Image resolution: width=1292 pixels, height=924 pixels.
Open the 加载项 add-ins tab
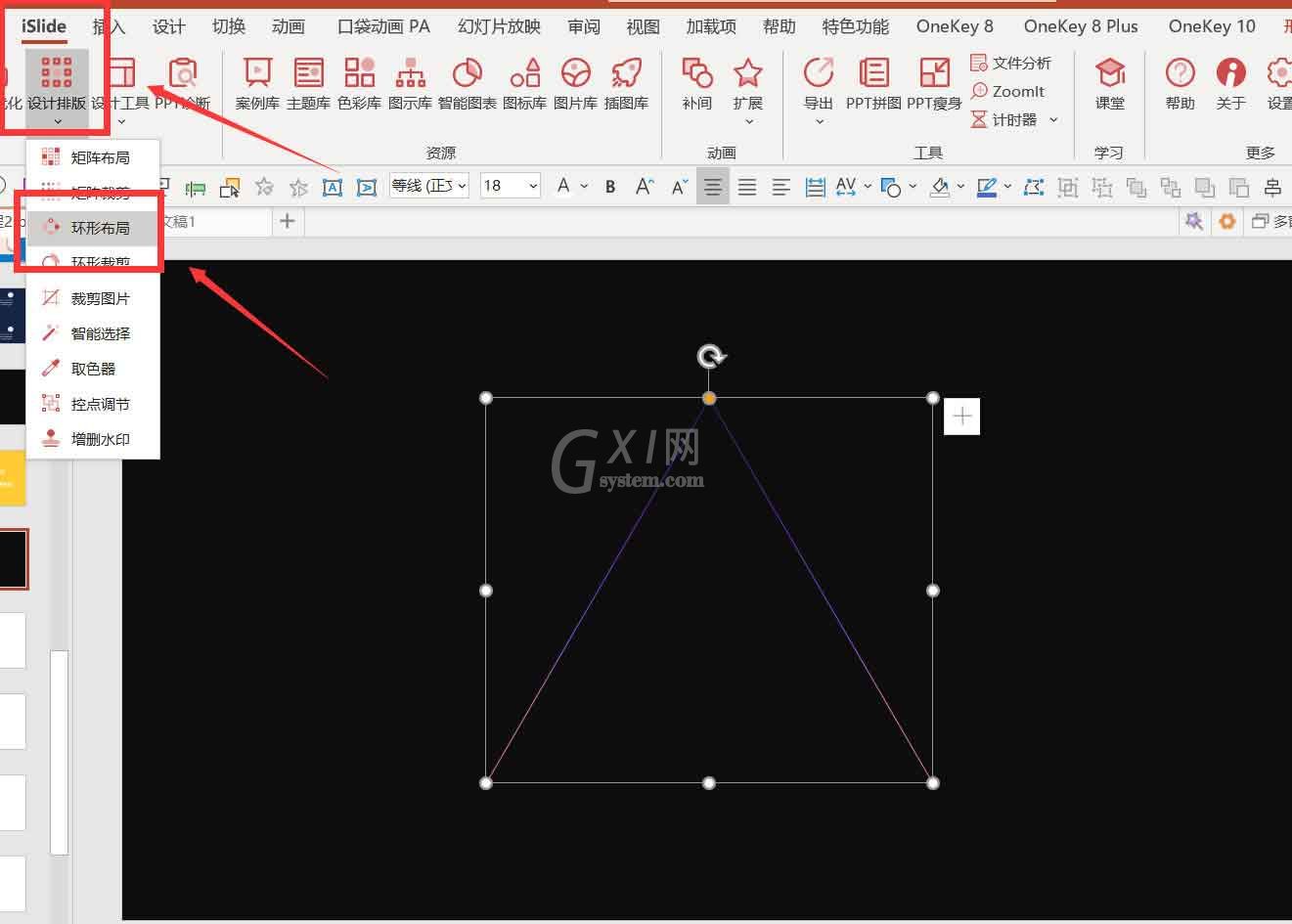click(x=711, y=26)
